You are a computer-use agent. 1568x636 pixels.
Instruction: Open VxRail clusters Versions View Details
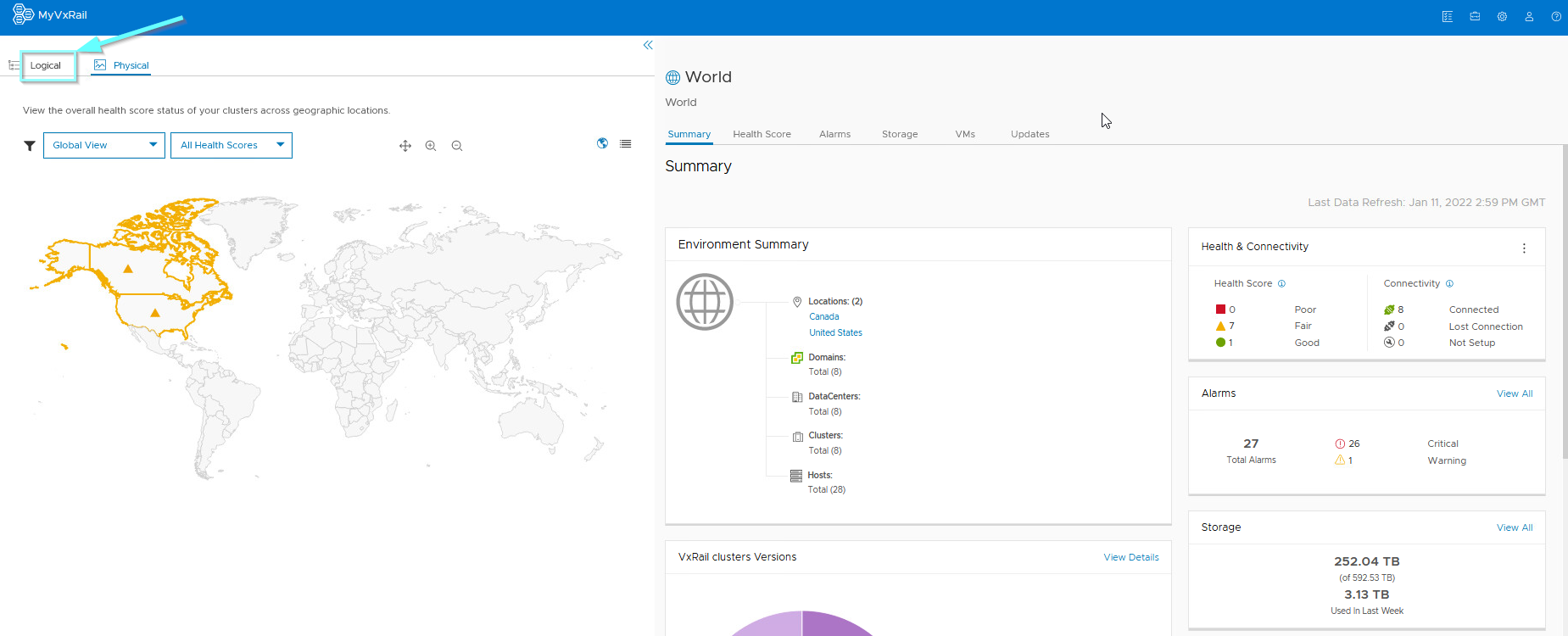coord(1131,557)
